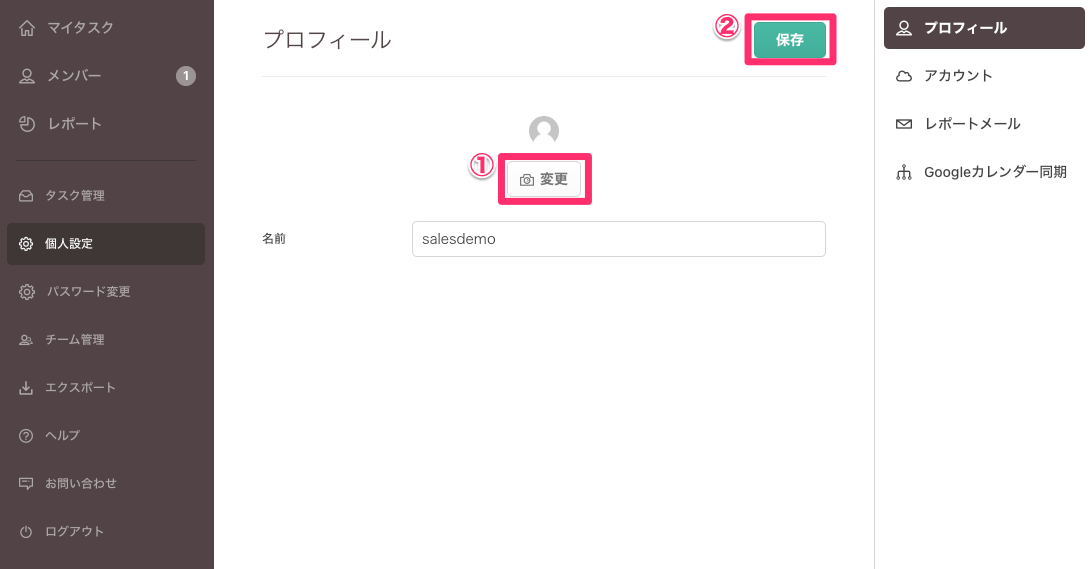Open パスワード変更 in the sidebar
1092x569 pixels.
point(88,292)
